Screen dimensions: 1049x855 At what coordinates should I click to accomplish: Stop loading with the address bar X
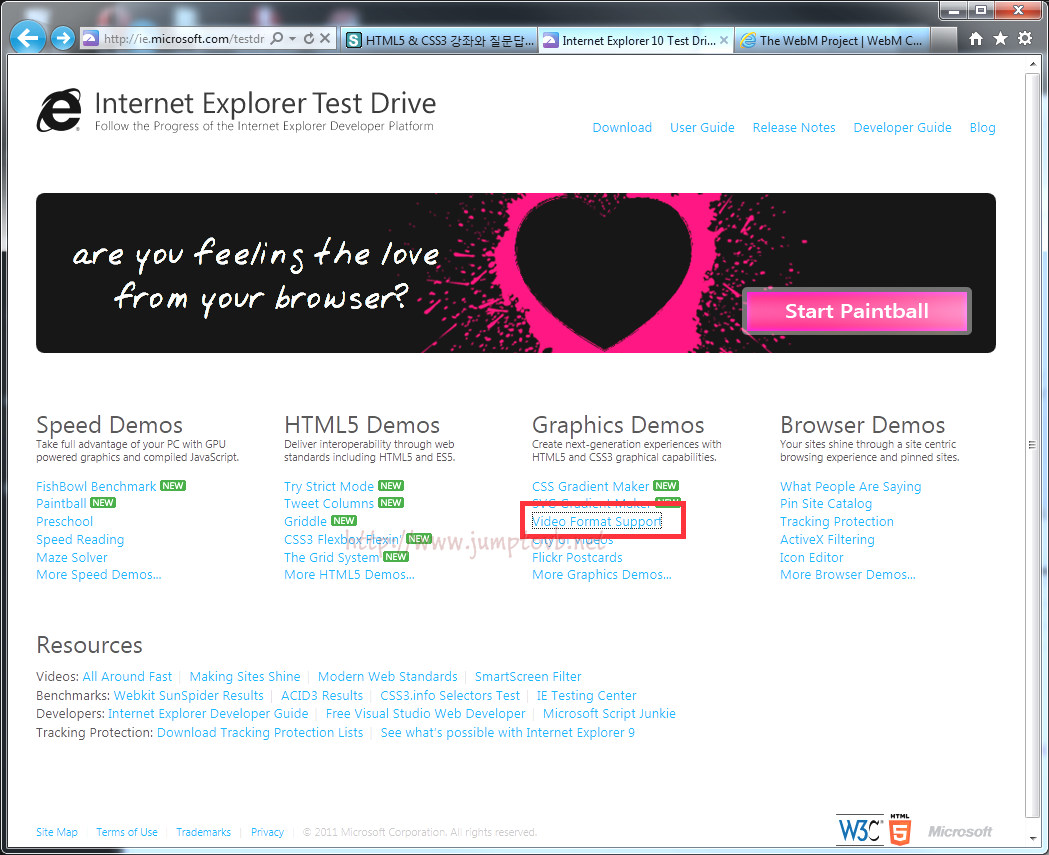pyautogui.click(x=324, y=39)
